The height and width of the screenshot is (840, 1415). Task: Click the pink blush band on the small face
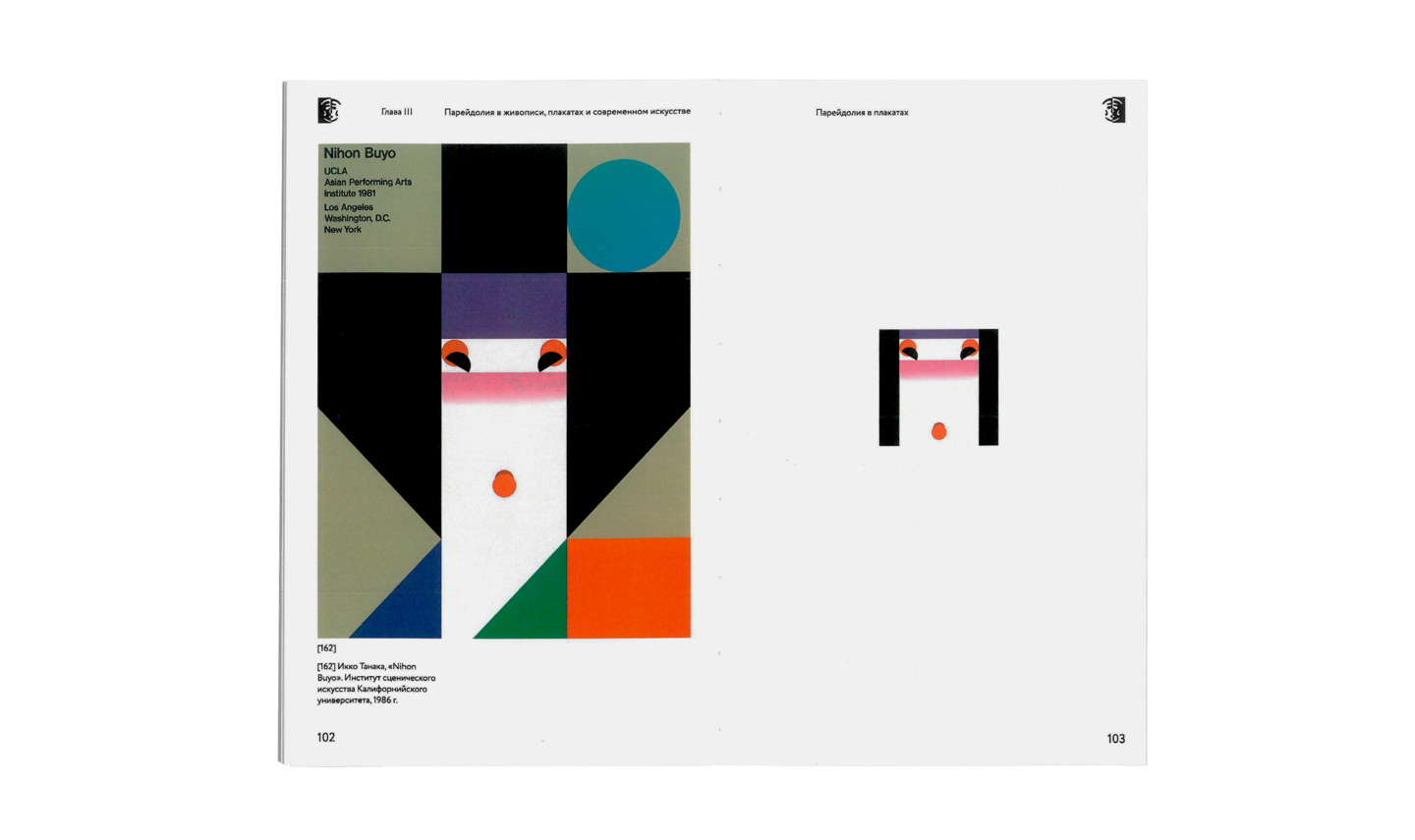click(939, 368)
